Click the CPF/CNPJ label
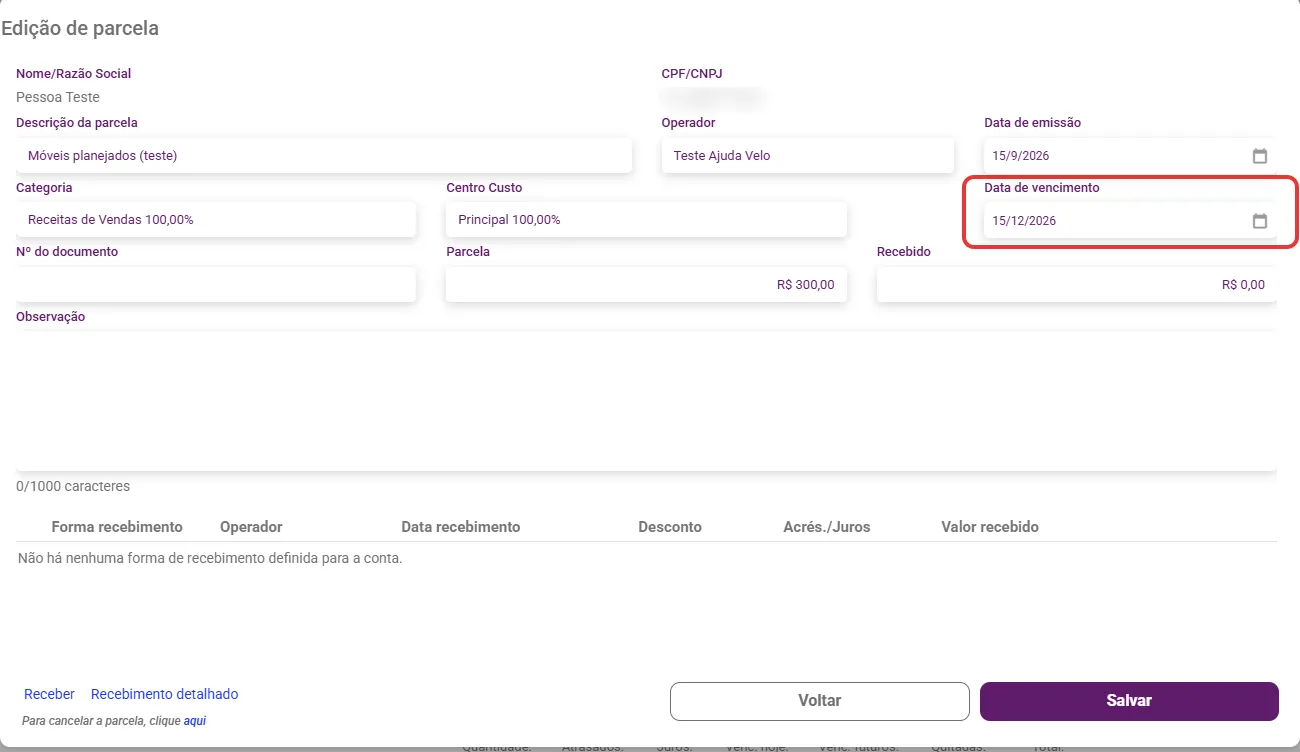 691,73
